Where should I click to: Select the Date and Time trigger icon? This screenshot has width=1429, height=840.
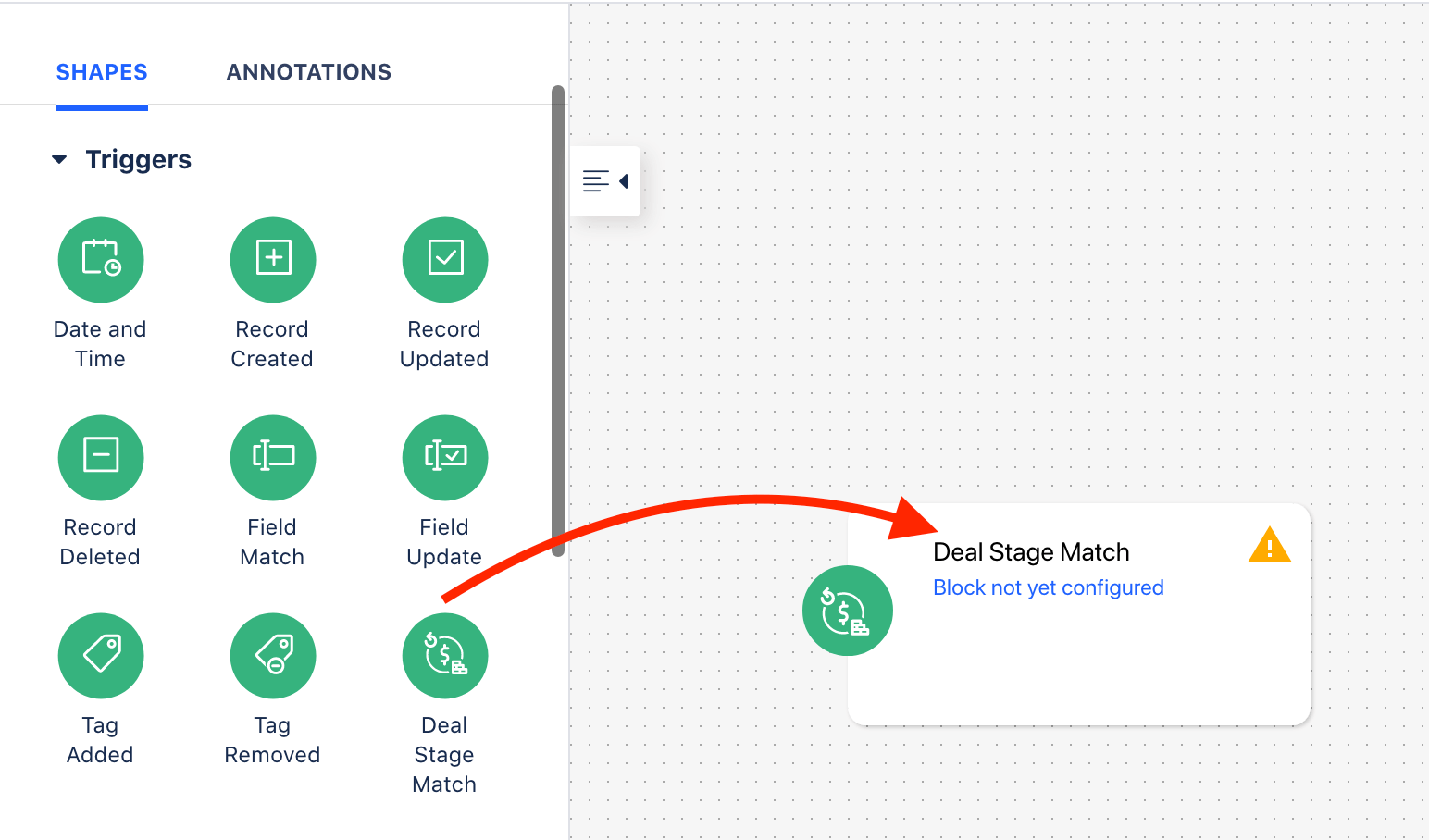point(101,260)
